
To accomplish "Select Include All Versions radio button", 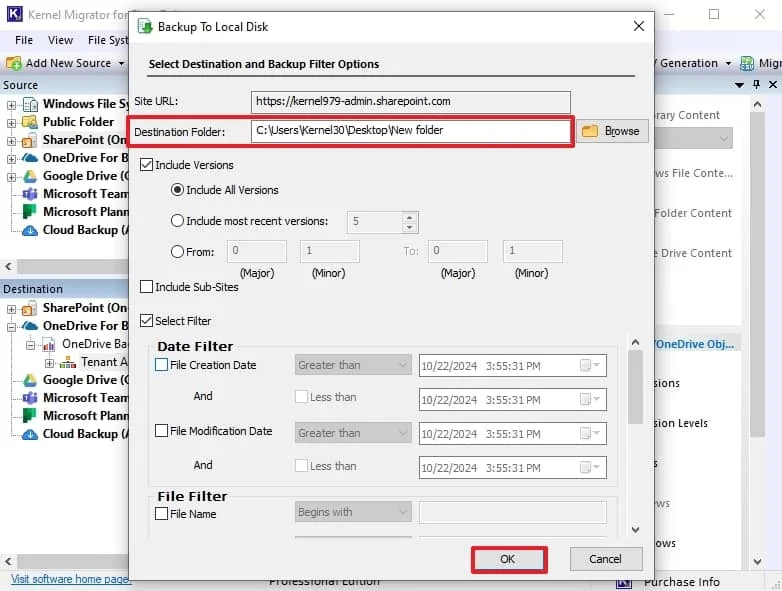I will point(177,190).
